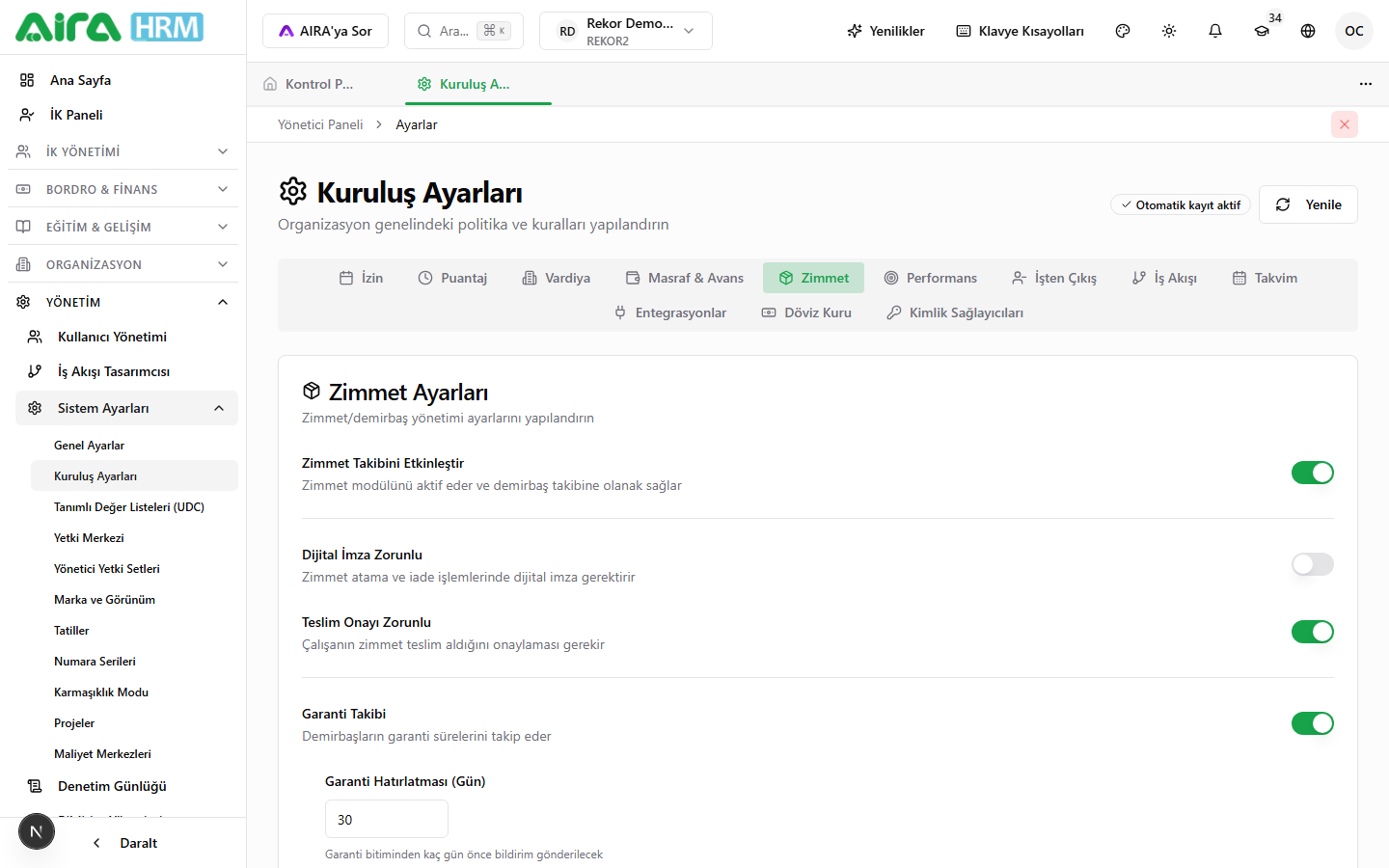Open Karmaşıklık Modu in sidebar
Viewport: 1389px width, 868px height.
134,692
